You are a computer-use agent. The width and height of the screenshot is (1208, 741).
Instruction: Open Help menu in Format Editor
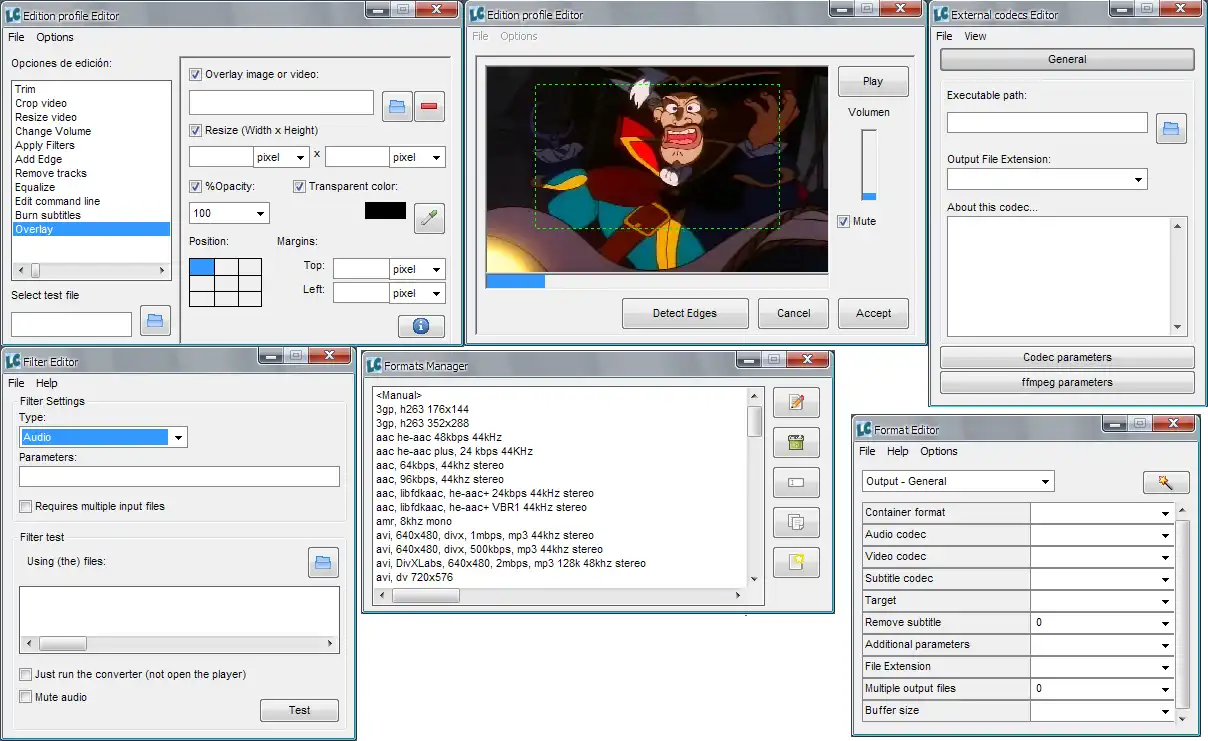coord(898,451)
